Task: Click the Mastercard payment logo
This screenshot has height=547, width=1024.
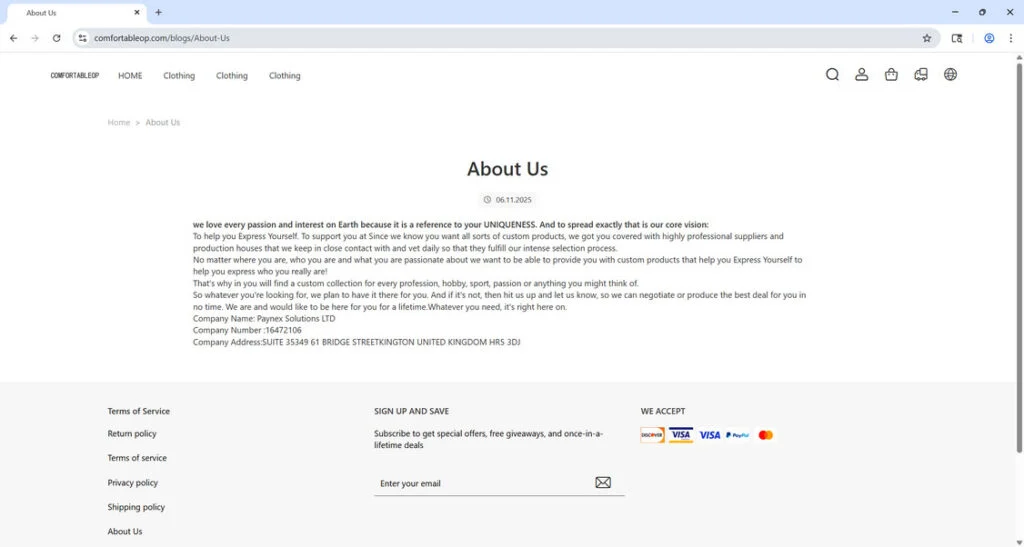Action: (765, 435)
